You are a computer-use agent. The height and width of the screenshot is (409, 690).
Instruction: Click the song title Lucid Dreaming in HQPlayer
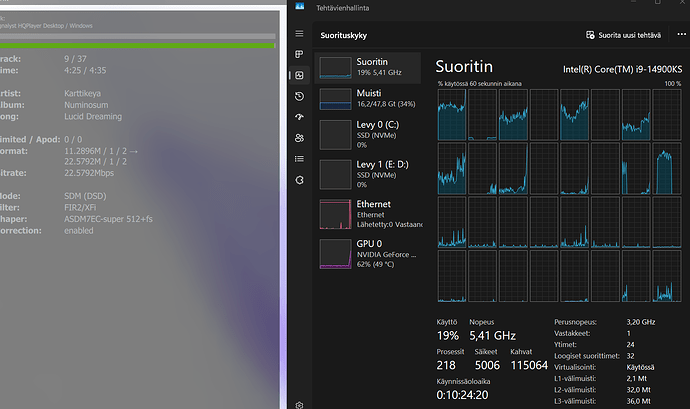[93, 117]
